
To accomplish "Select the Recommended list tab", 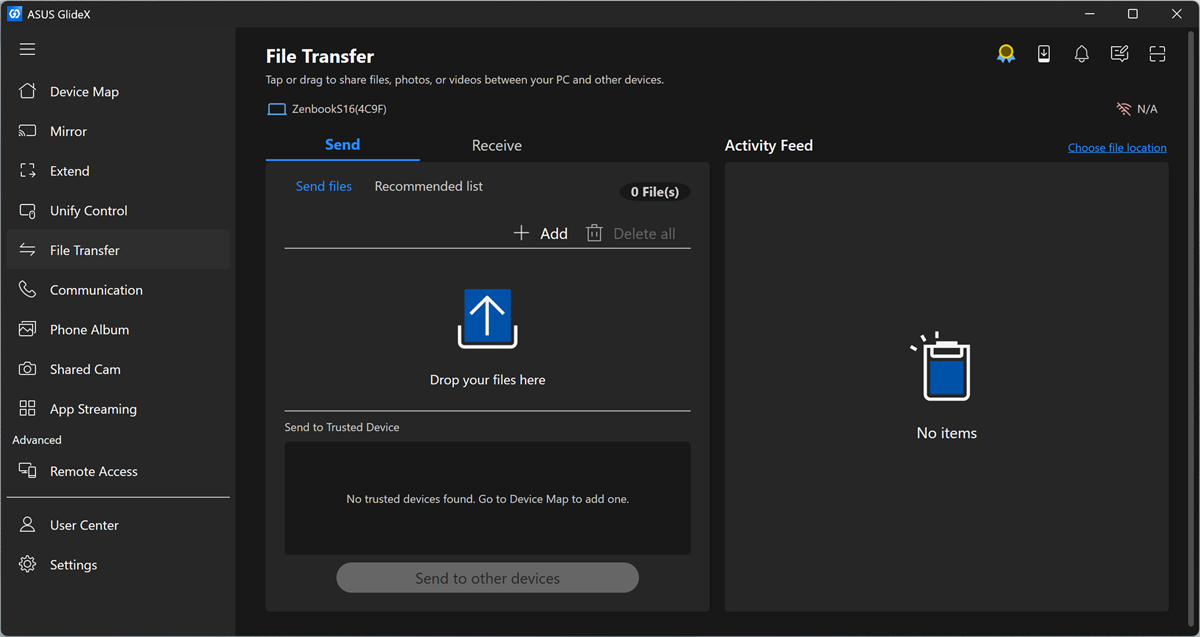I will point(429,186).
